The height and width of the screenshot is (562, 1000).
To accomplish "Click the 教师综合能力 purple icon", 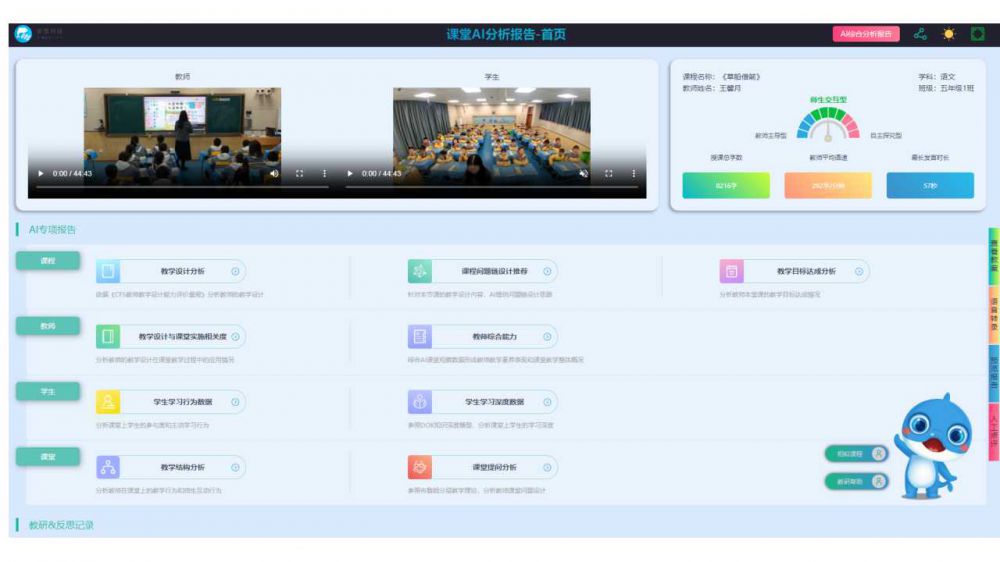I will [x=420, y=336].
